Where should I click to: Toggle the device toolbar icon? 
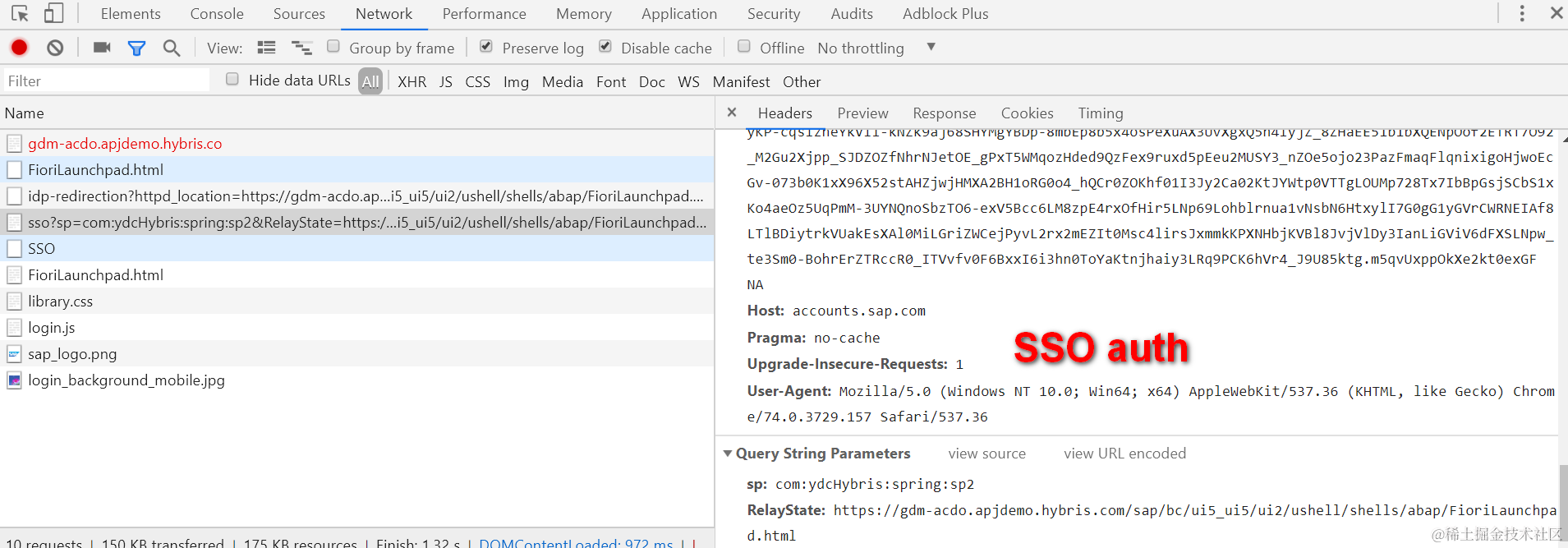[53, 13]
